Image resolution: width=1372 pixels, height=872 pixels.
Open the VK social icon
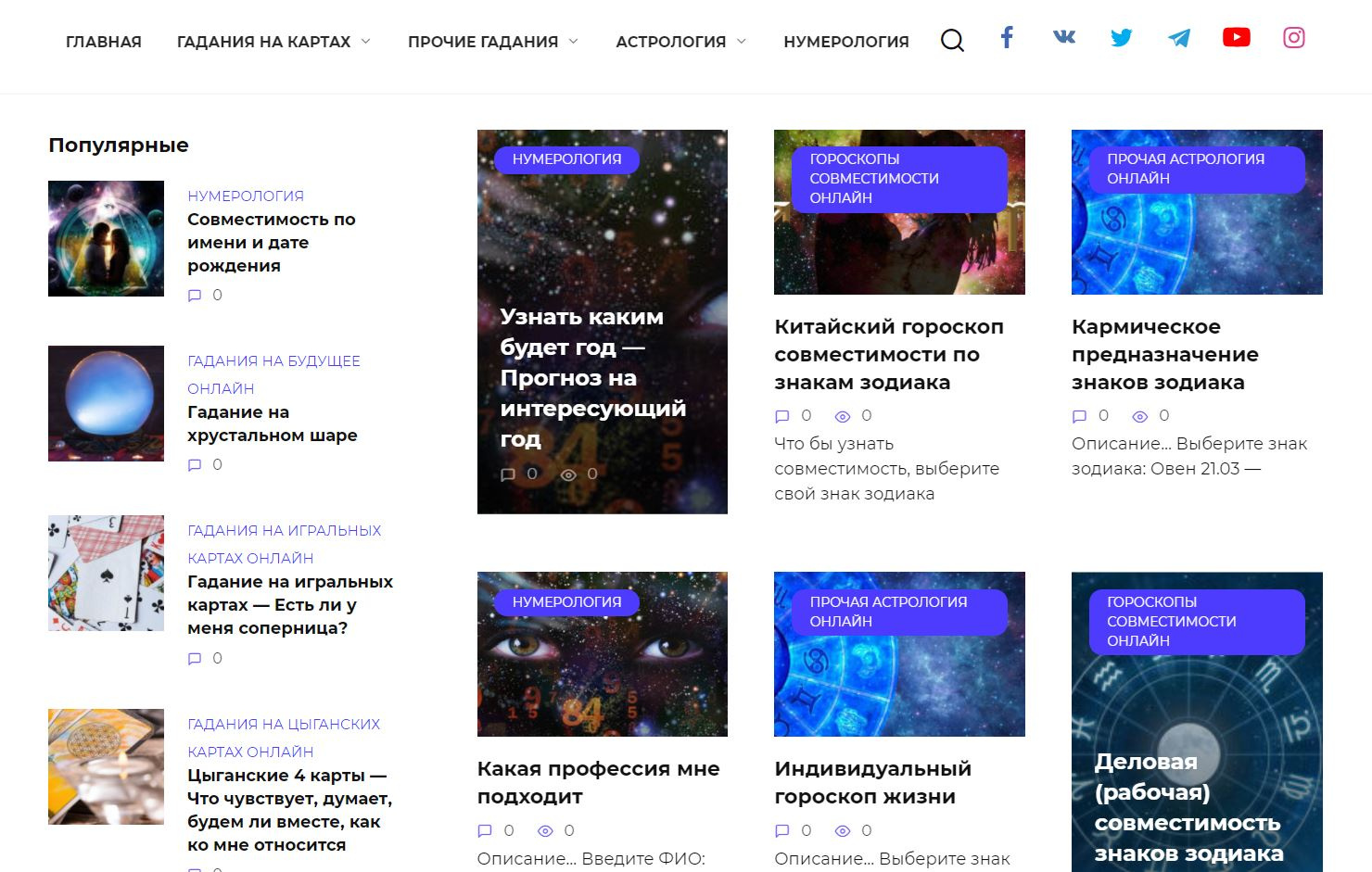point(1064,37)
